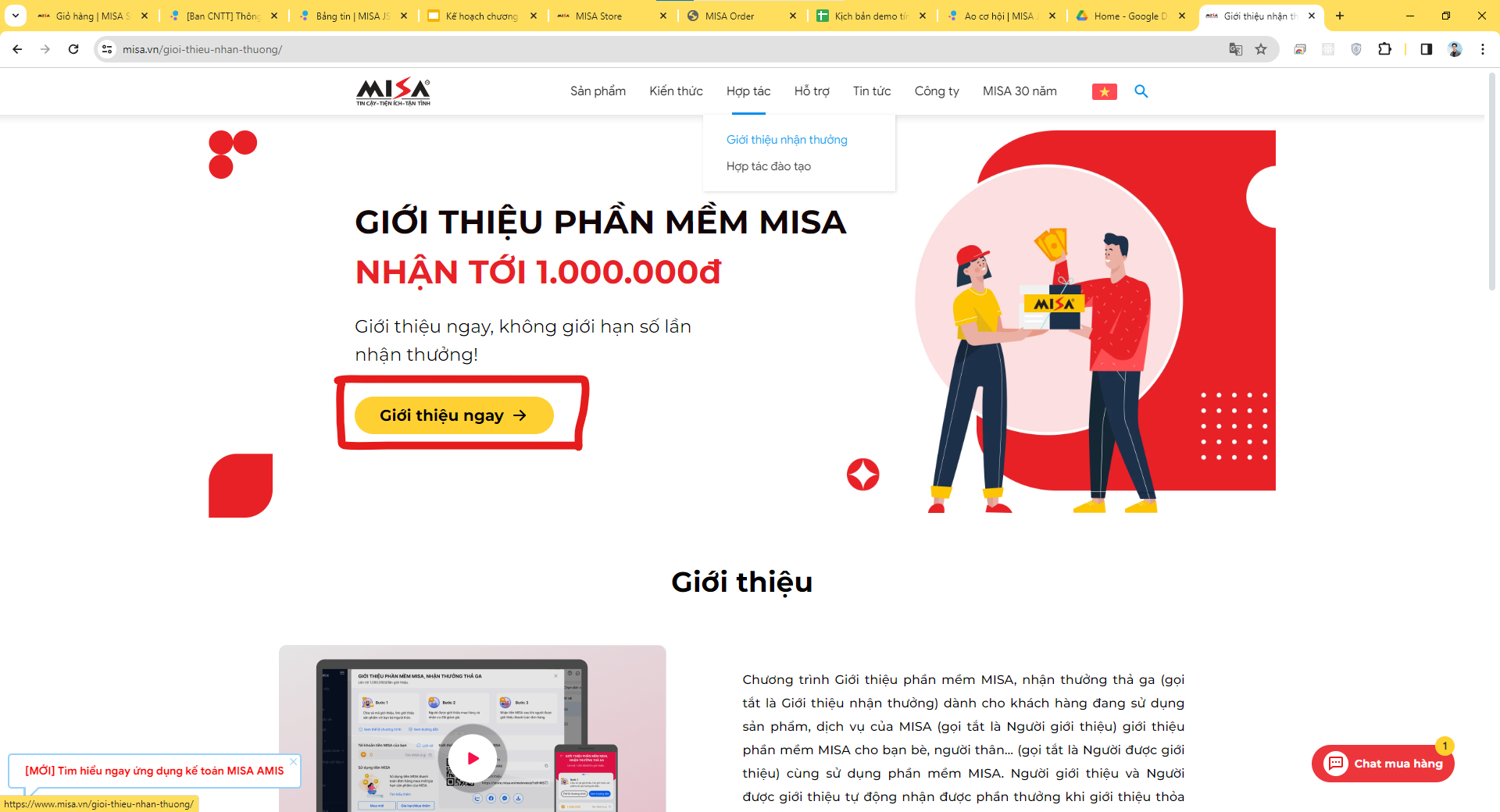This screenshot has width=1500, height=812.
Task: Play the introduction video
Action: click(x=473, y=758)
